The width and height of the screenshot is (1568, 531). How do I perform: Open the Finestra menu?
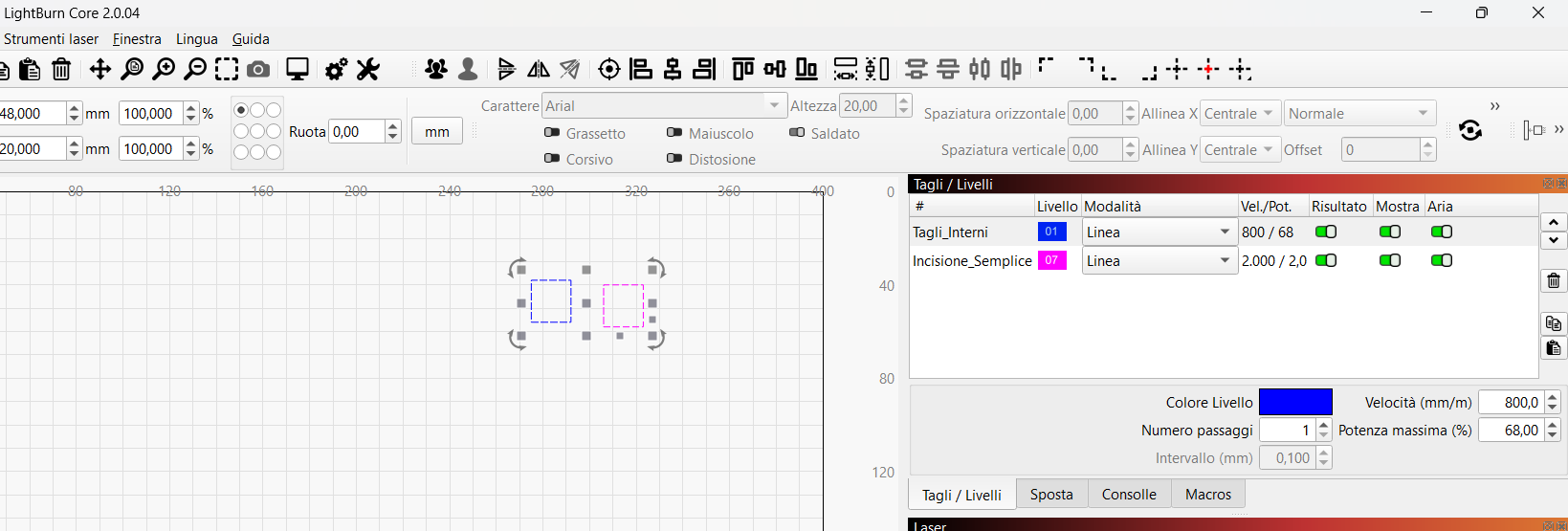point(137,39)
